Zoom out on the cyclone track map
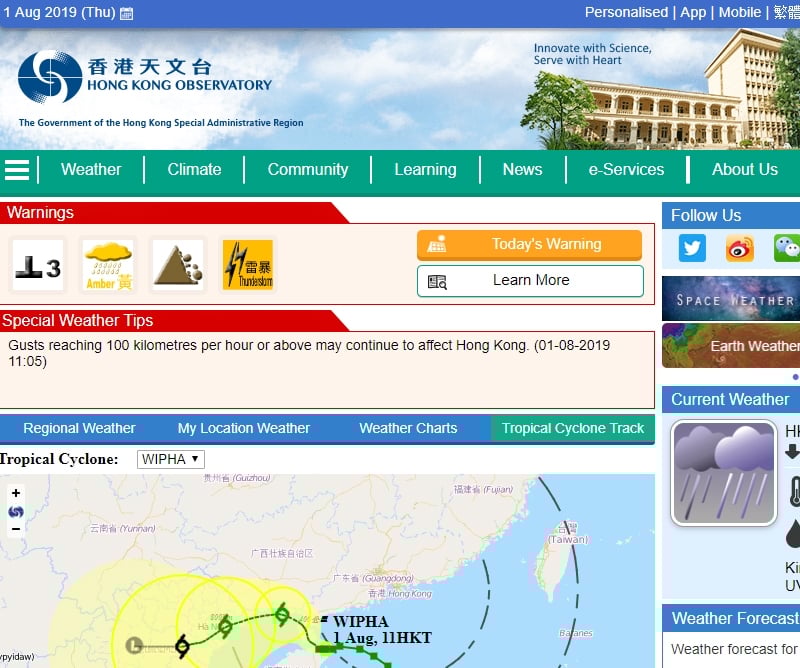The width and height of the screenshot is (800, 668). pyautogui.click(x=16, y=529)
